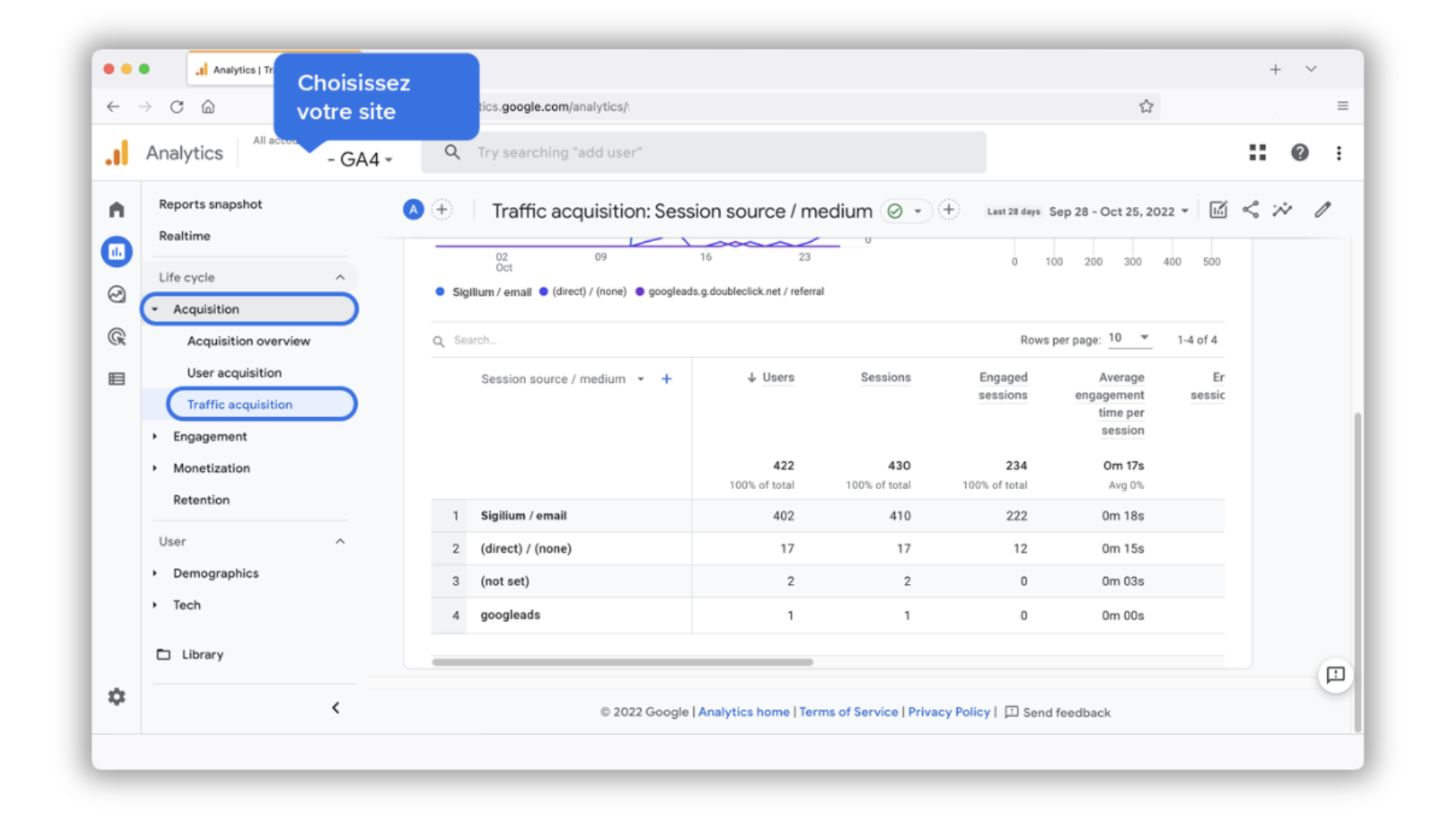
Task: Open the Rows per page dropdown
Action: click(x=1129, y=338)
